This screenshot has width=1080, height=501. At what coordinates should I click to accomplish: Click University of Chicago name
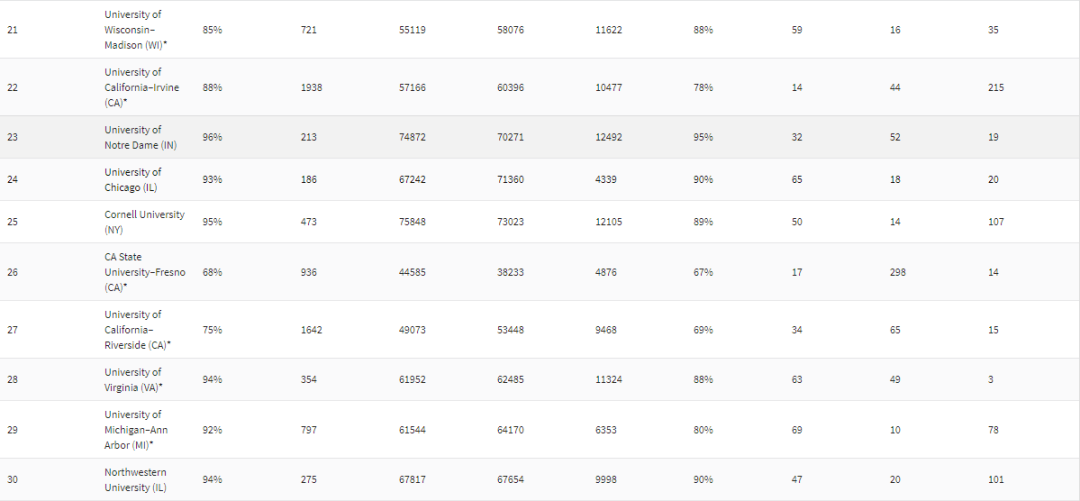133,180
